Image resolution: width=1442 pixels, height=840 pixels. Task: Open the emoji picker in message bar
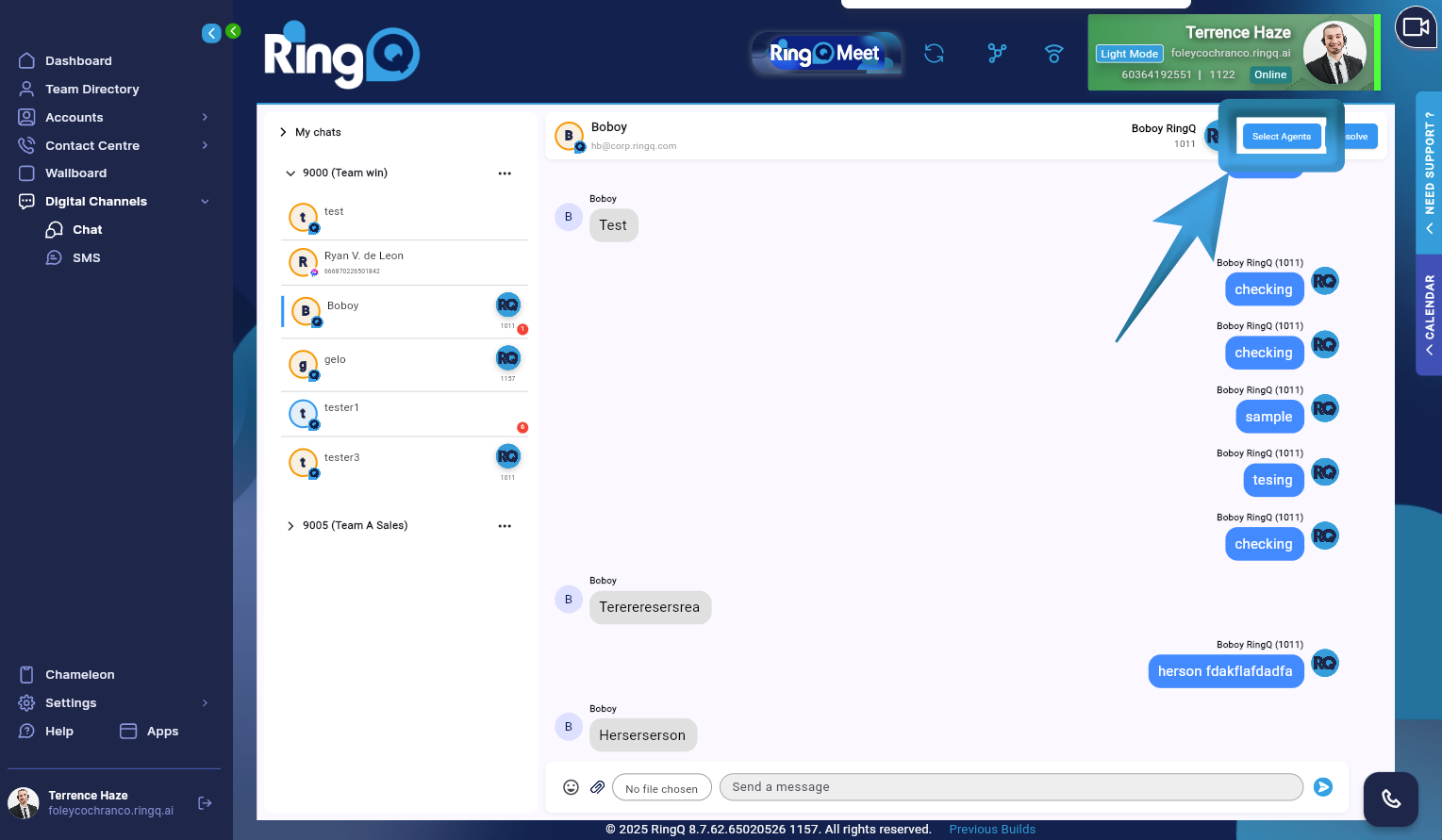[571, 787]
